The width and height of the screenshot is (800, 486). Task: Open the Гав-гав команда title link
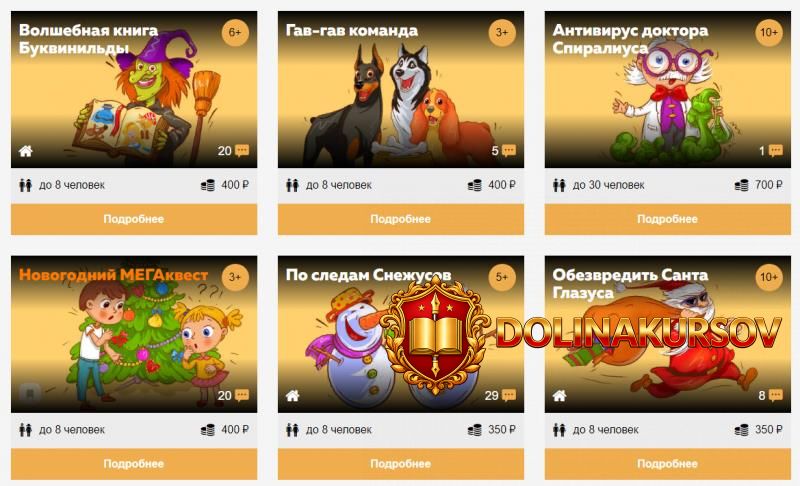[352, 31]
